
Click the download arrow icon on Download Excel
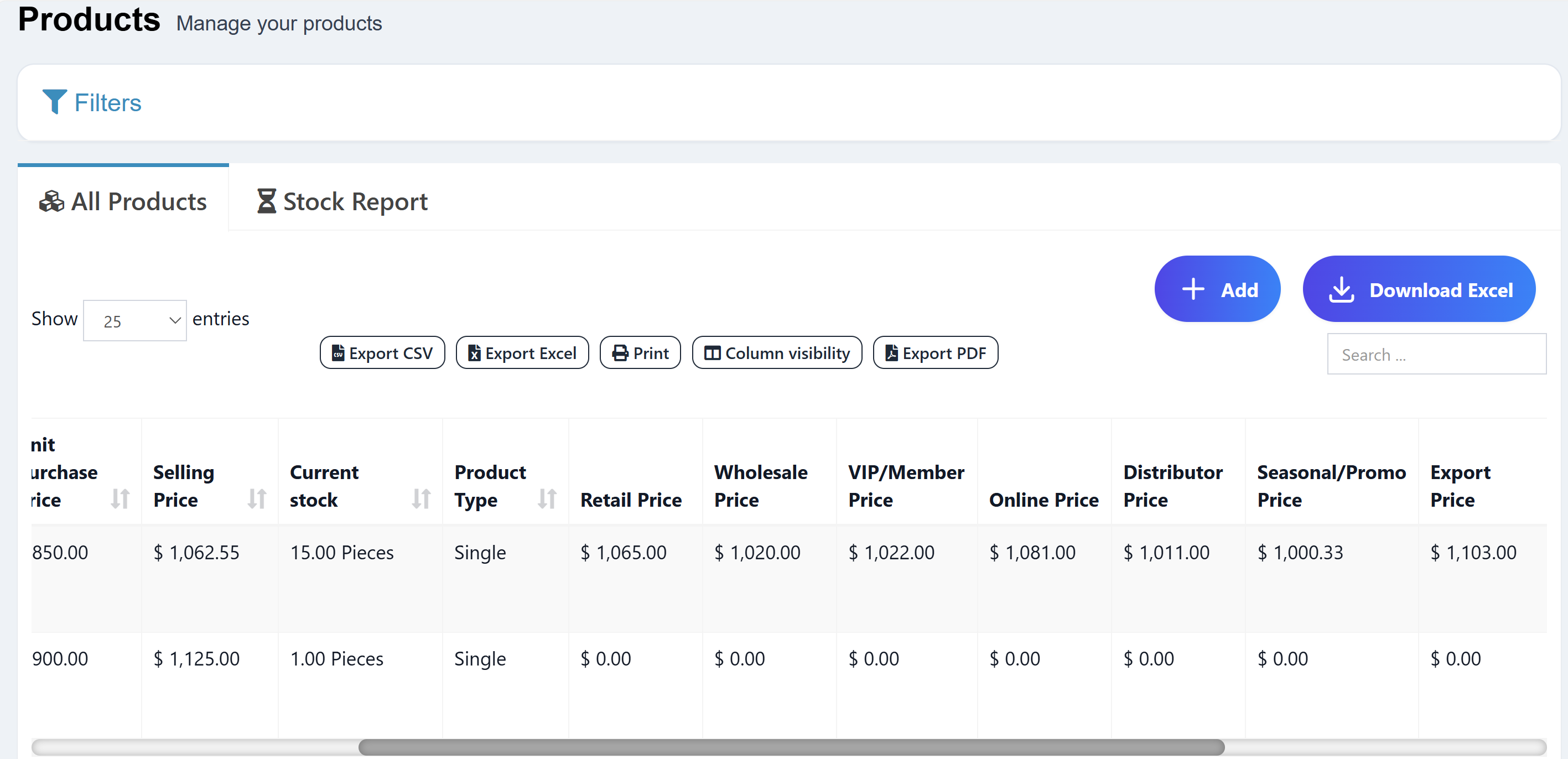[1341, 290]
